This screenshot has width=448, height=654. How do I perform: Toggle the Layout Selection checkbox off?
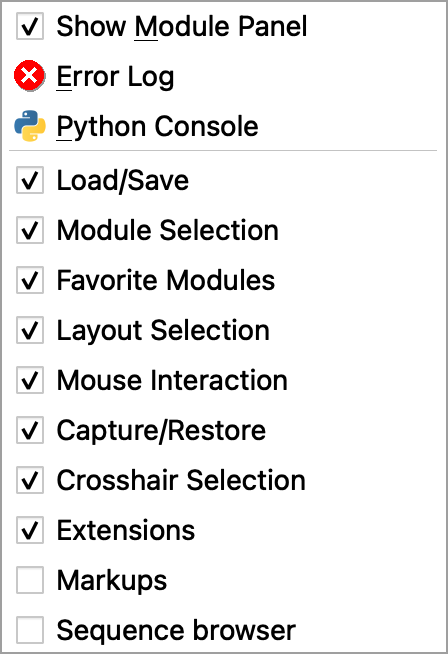point(30,330)
